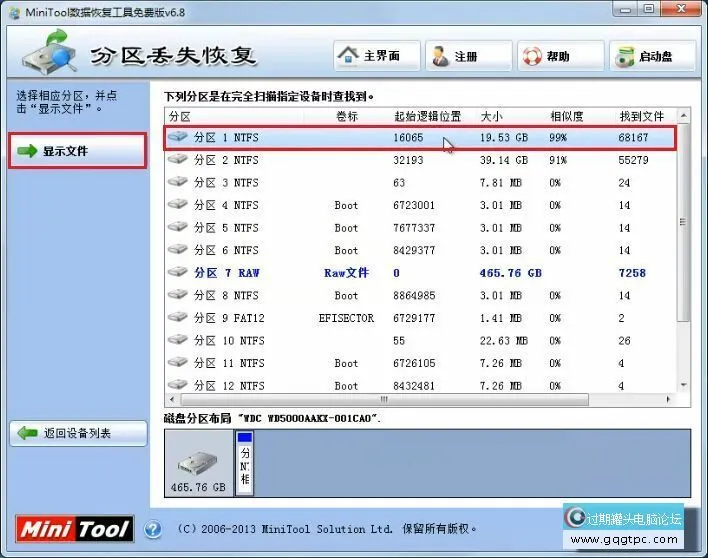Click the drive icon of 分区 10 NTFS
Image resolution: width=708 pixels, height=558 pixels.
[x=177, y=339]
